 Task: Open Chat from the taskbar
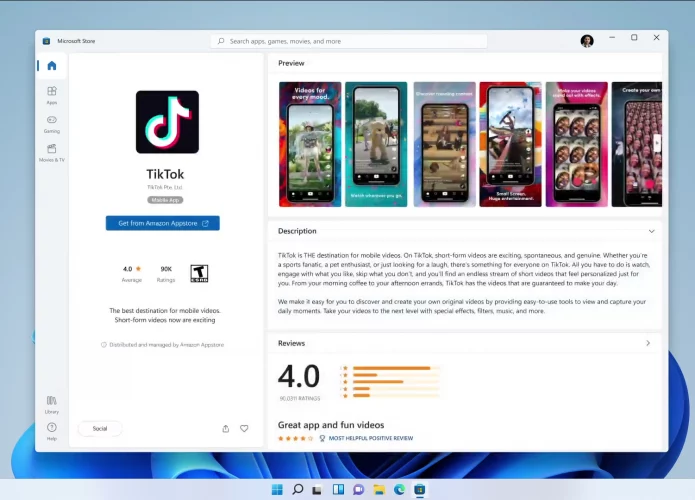click(x=358, y=489)
